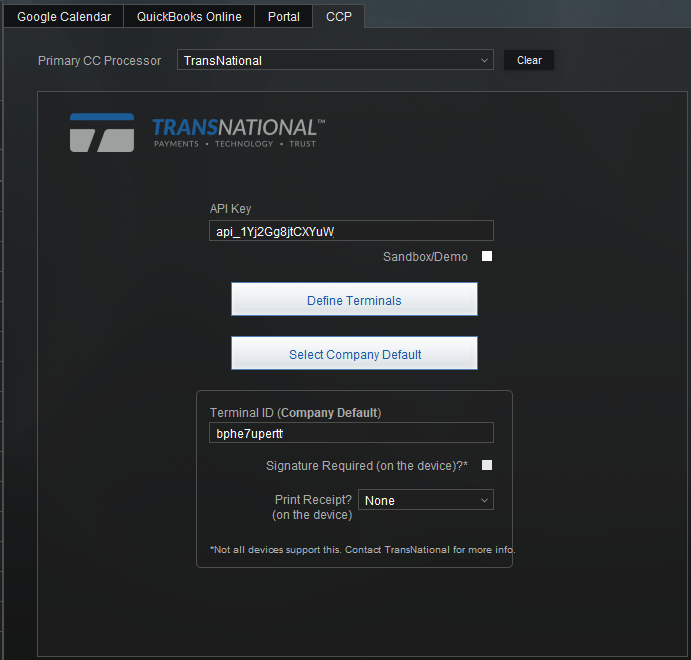691x660 pixels.
Task: Click the 'Signature Required (on the device)?*' label
Action: (367, 466)
